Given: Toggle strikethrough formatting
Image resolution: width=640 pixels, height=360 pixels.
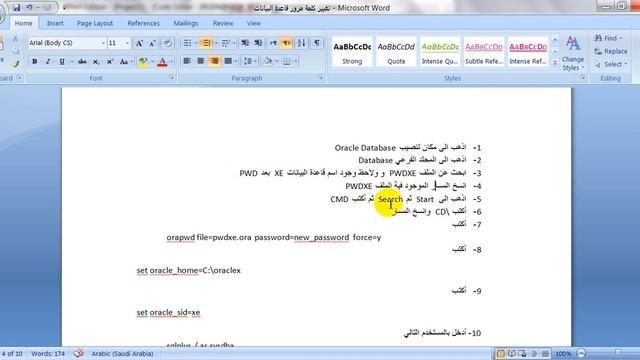Looking at the screenshot, I should 82,62.
